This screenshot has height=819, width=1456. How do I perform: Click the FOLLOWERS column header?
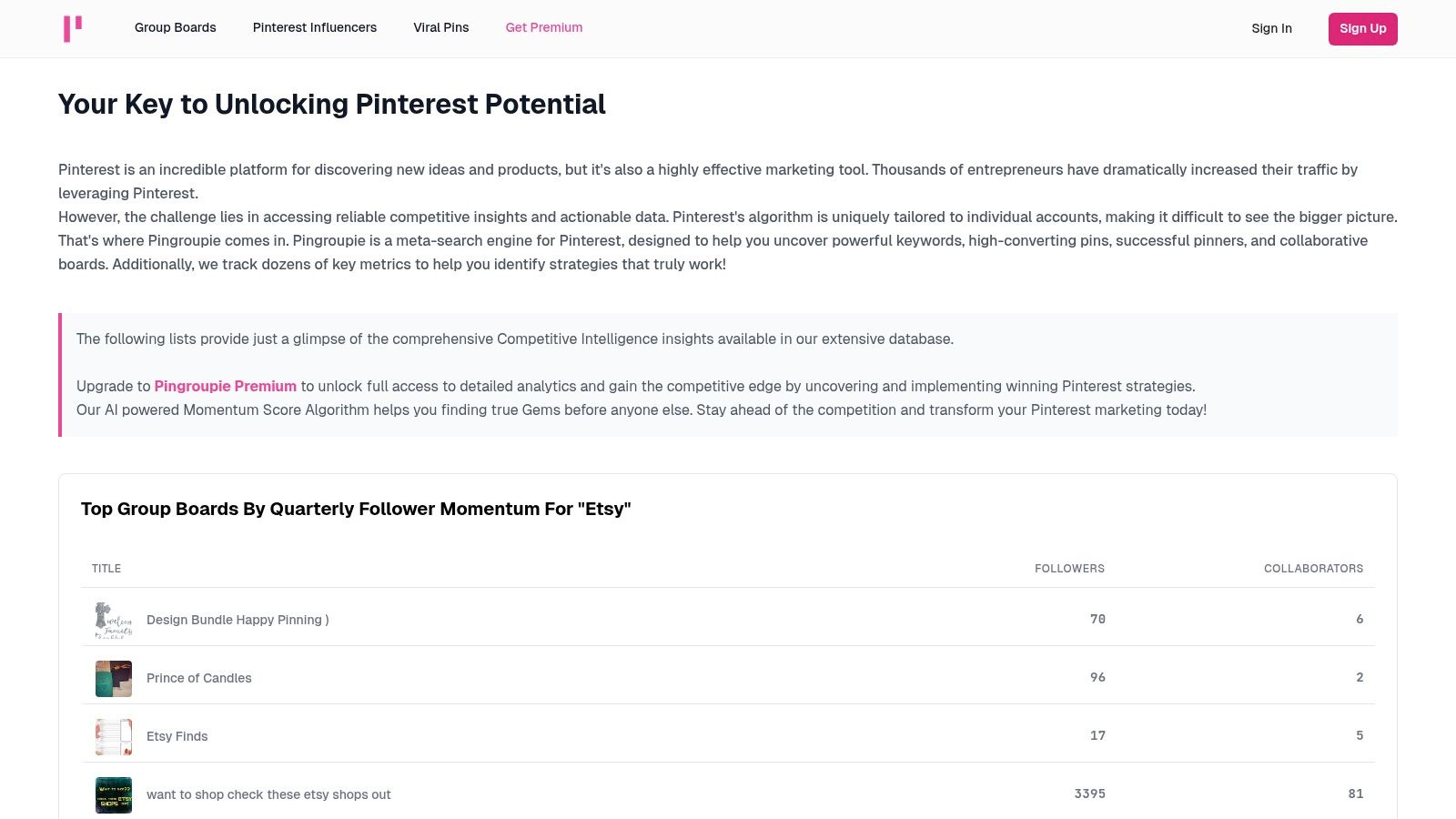pyautogui.click(x=1069, y=568)
